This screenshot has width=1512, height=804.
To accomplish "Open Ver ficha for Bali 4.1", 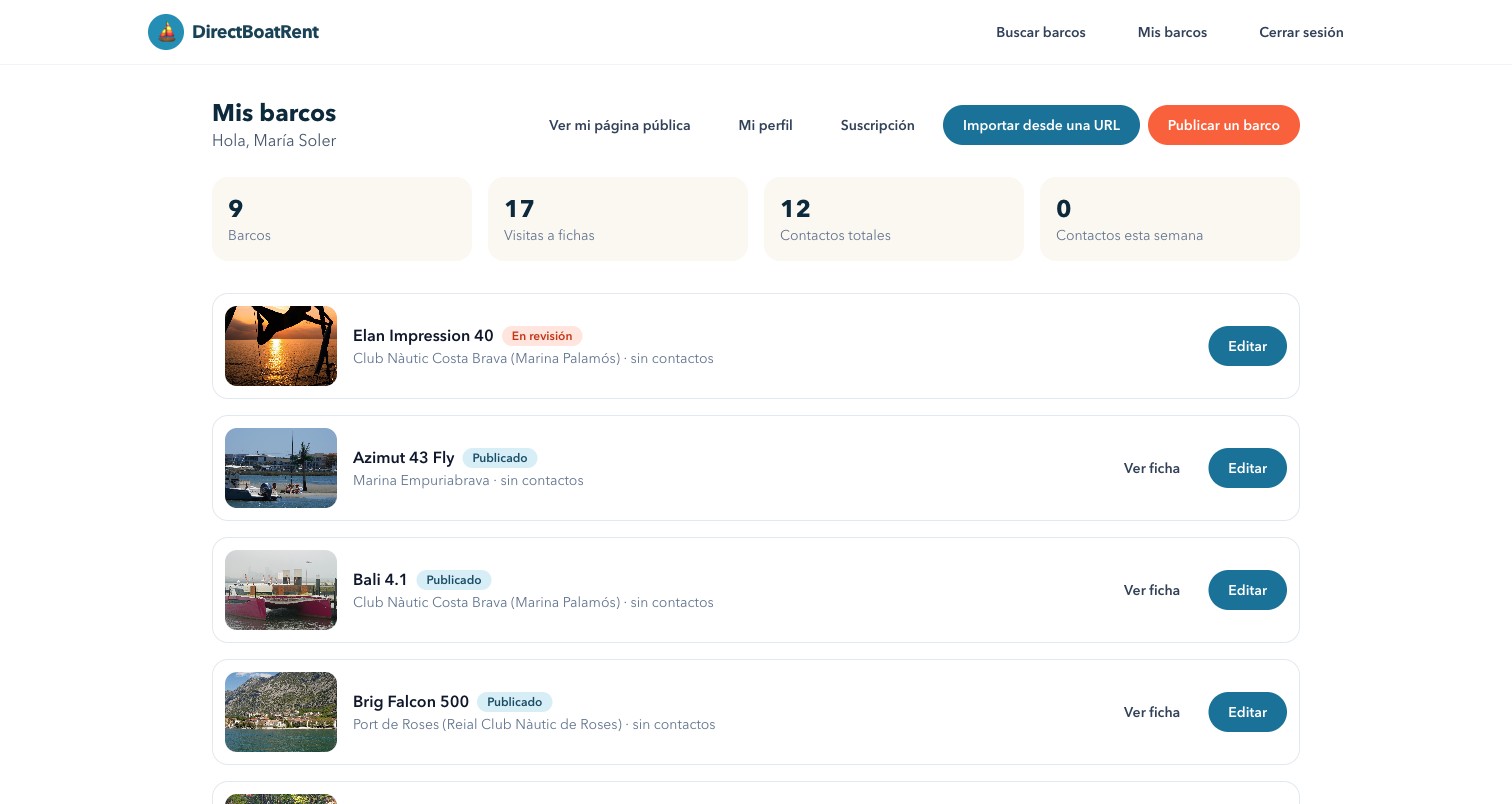I will 1152,590.
